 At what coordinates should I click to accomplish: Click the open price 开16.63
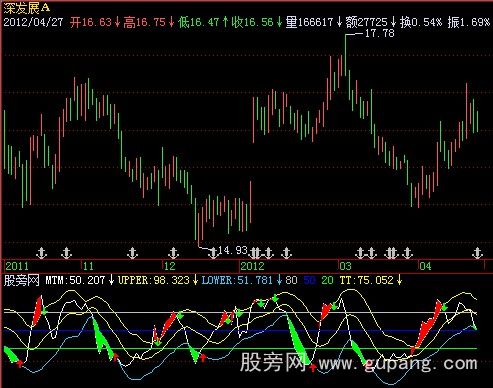(x=91, y=22)
